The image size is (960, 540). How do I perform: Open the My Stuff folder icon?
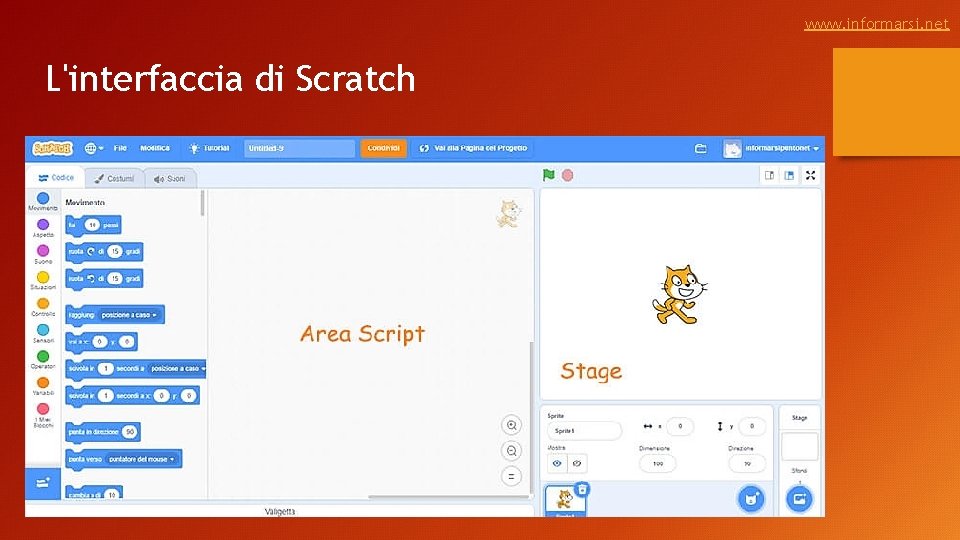pyautogui.click(x=700, y=148)
